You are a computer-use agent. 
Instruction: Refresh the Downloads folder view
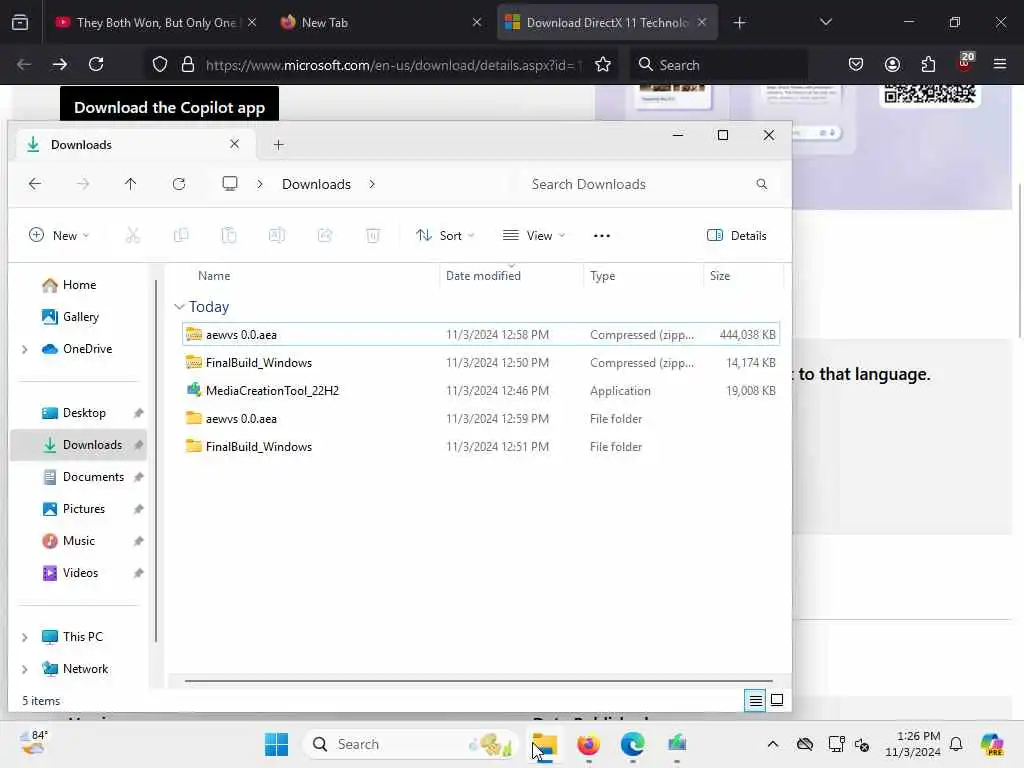(179, 184)
